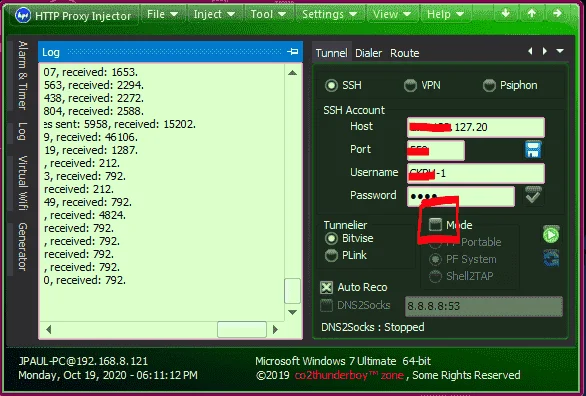
Task: Click the Username input field
Action: click(x=475, y=173)
